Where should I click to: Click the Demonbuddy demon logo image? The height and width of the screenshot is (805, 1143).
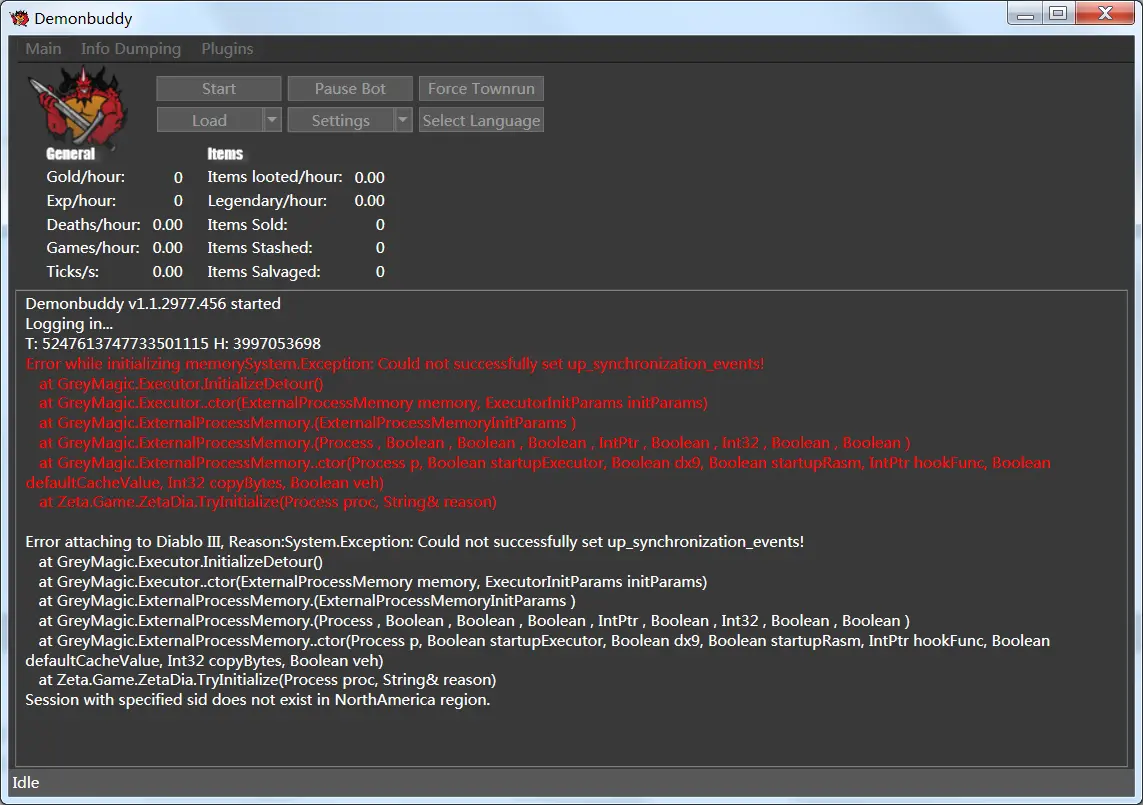pos(79,105)
